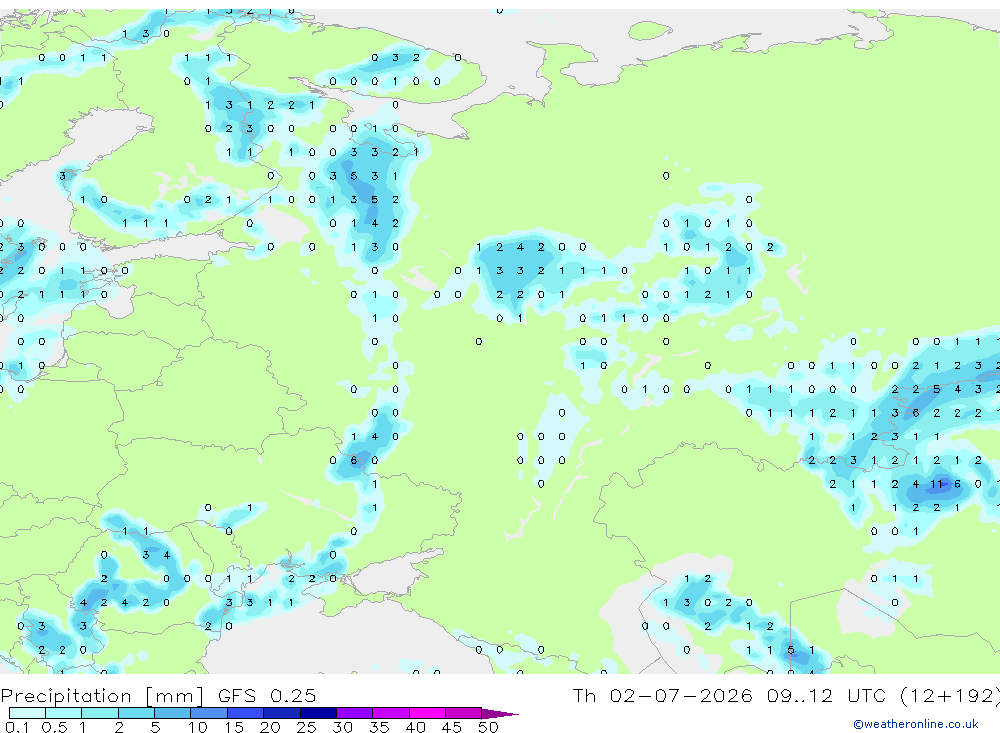Click the '50' legend scale label
1000x733 pixels.
click(488, 727)
